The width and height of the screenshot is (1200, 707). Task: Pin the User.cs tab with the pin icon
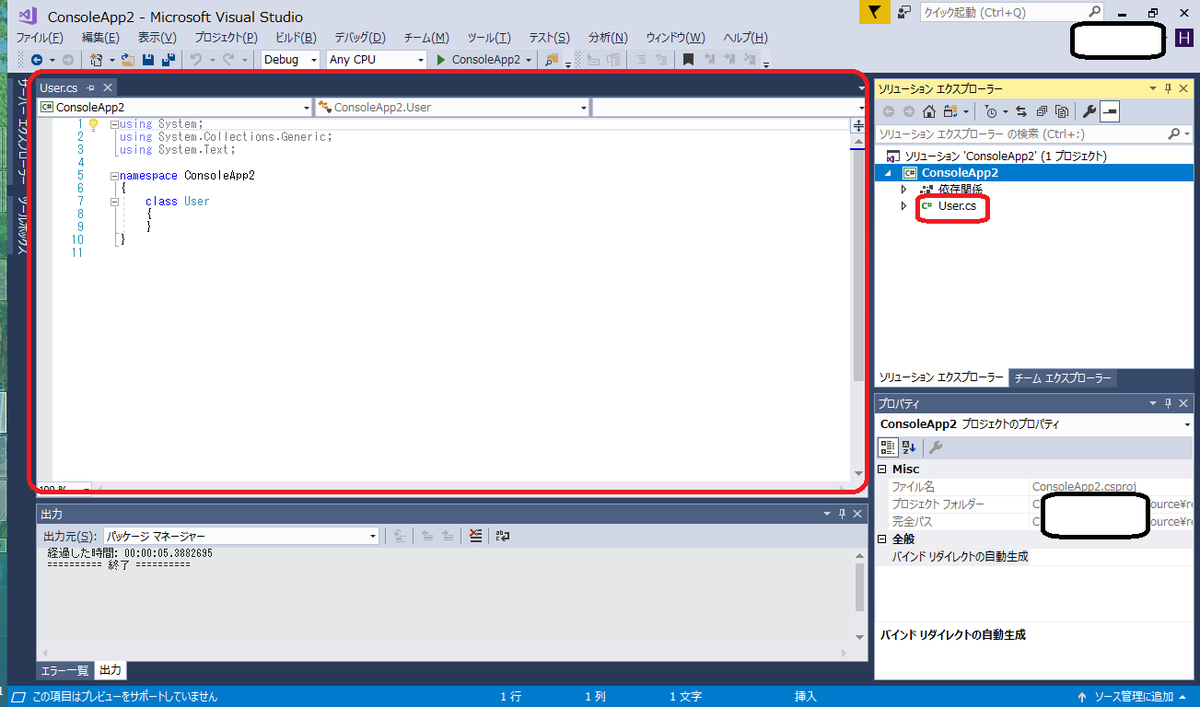[90, 88]
